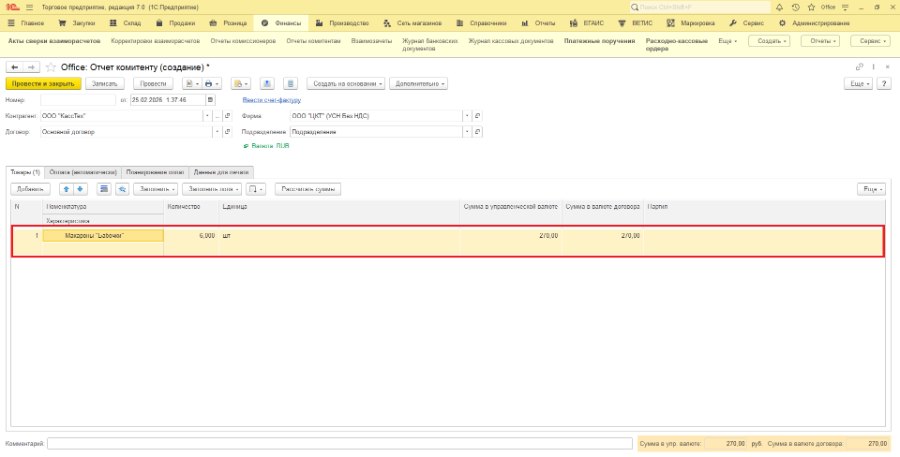Click the 1C logo icon

[14, 7]
